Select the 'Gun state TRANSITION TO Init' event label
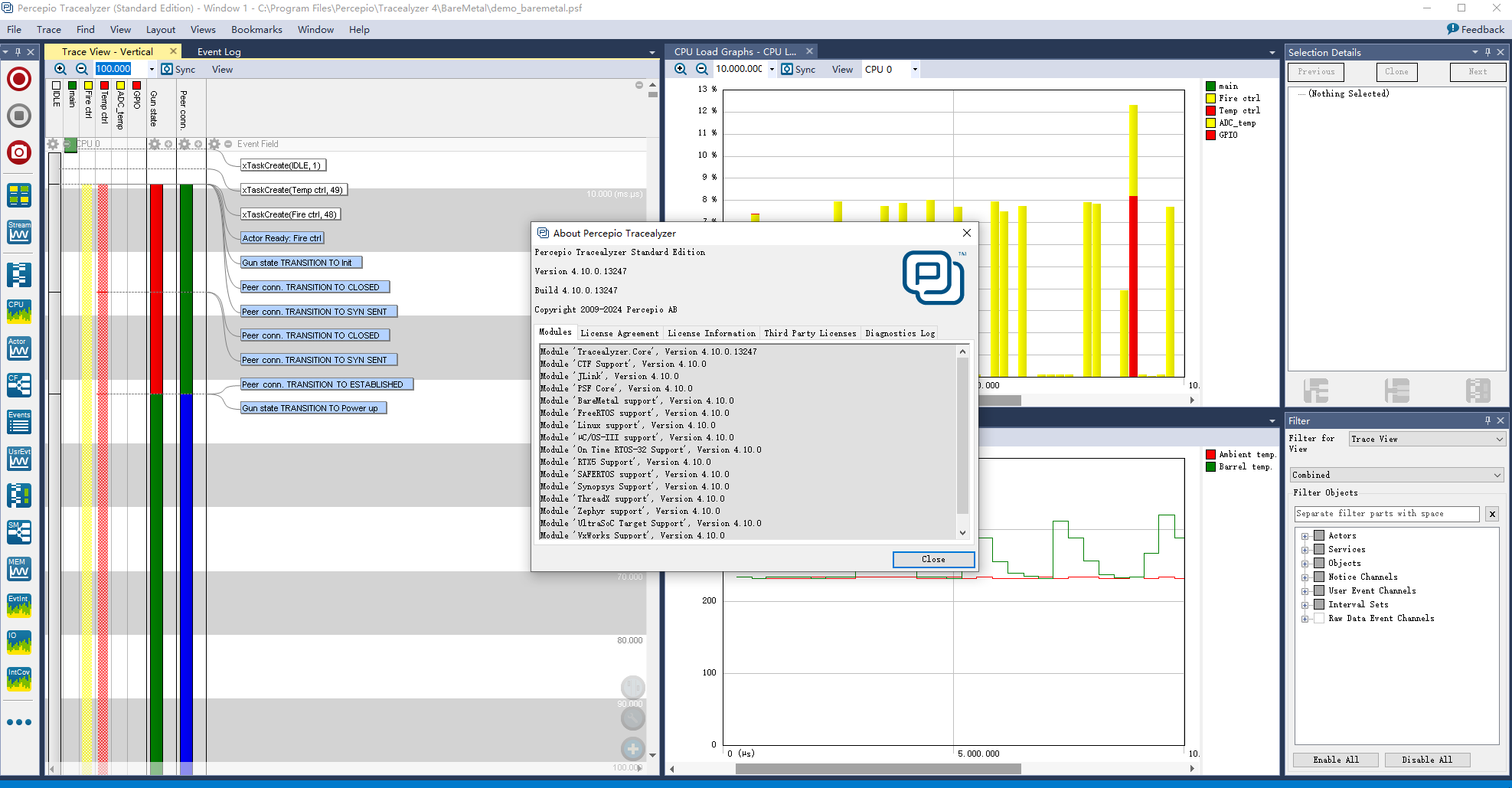Viewport: 1512px width, 788px height. pos(301,263)
